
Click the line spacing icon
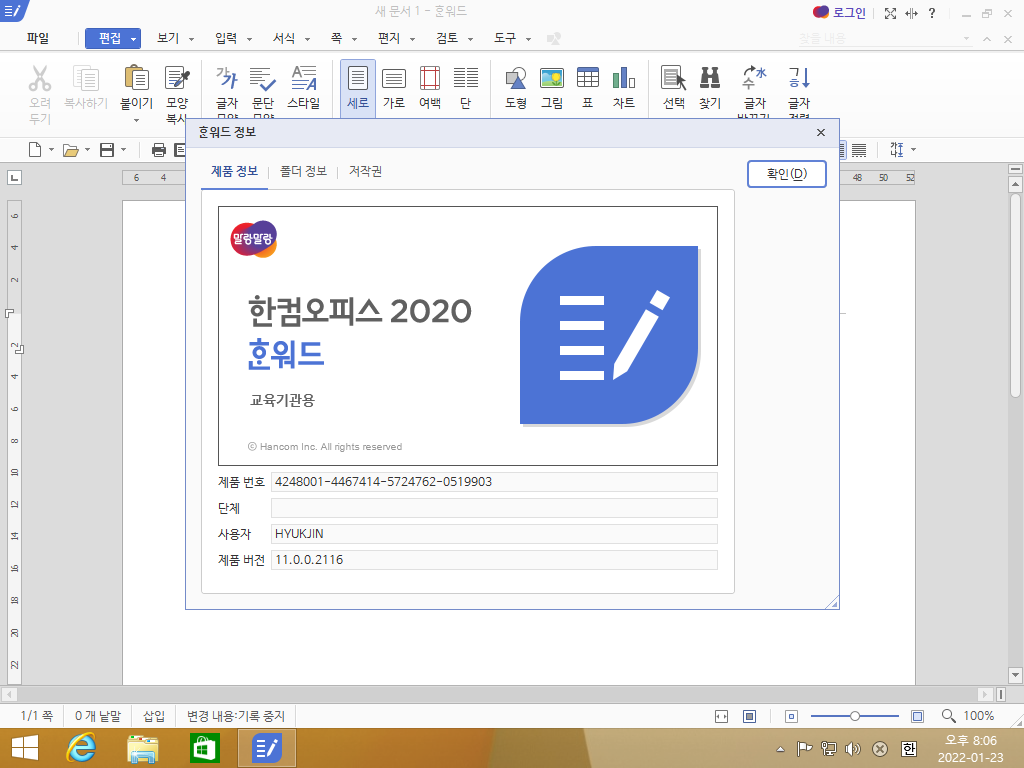pyautogui.click(x=897, y=150)
